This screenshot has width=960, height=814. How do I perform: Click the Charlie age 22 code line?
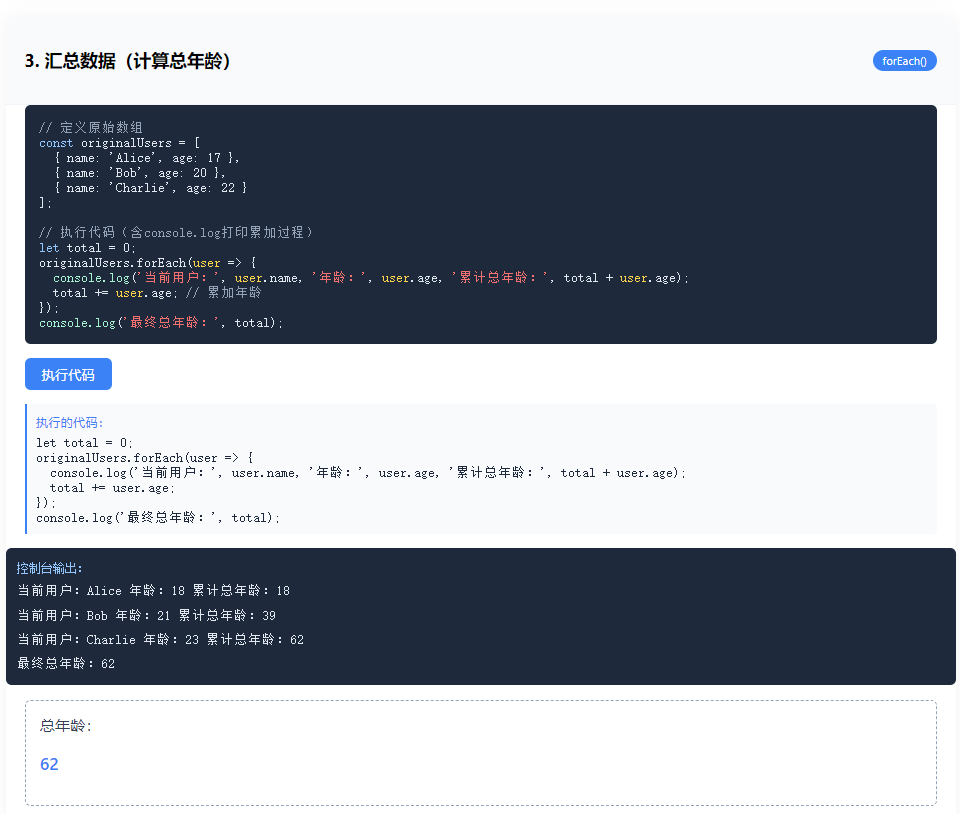coord(150,188)
